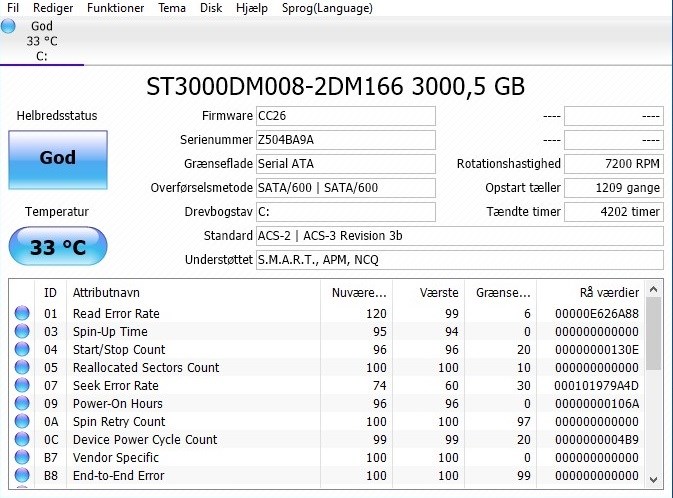Click the status orb beside Read Error Rate
The height and width of the screenshot is (498, 673).
22,313
